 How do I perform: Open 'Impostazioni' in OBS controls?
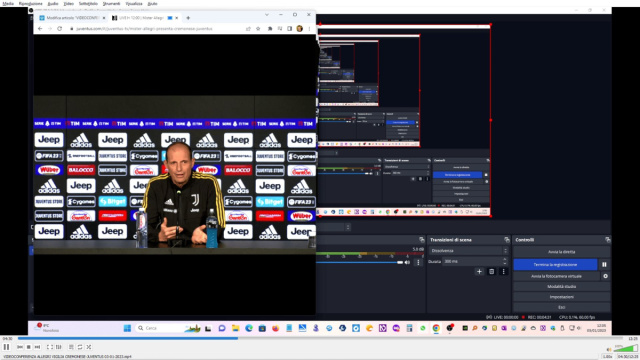point(562,297)
